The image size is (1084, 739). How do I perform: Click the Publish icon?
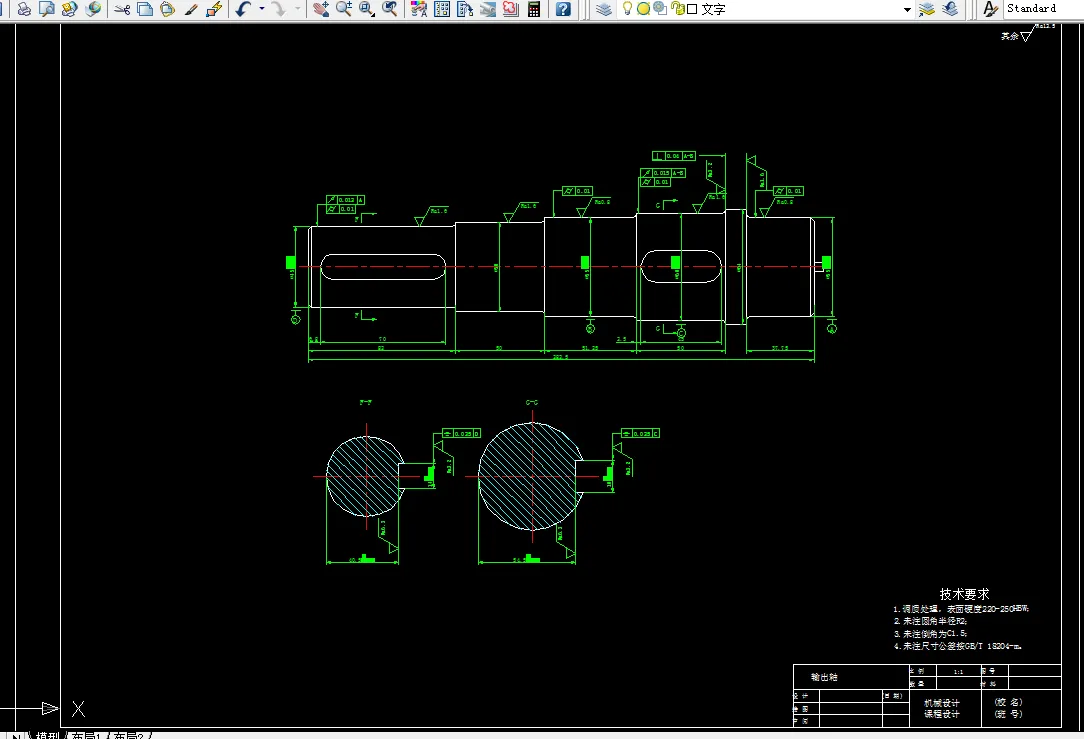pos(69,9)
